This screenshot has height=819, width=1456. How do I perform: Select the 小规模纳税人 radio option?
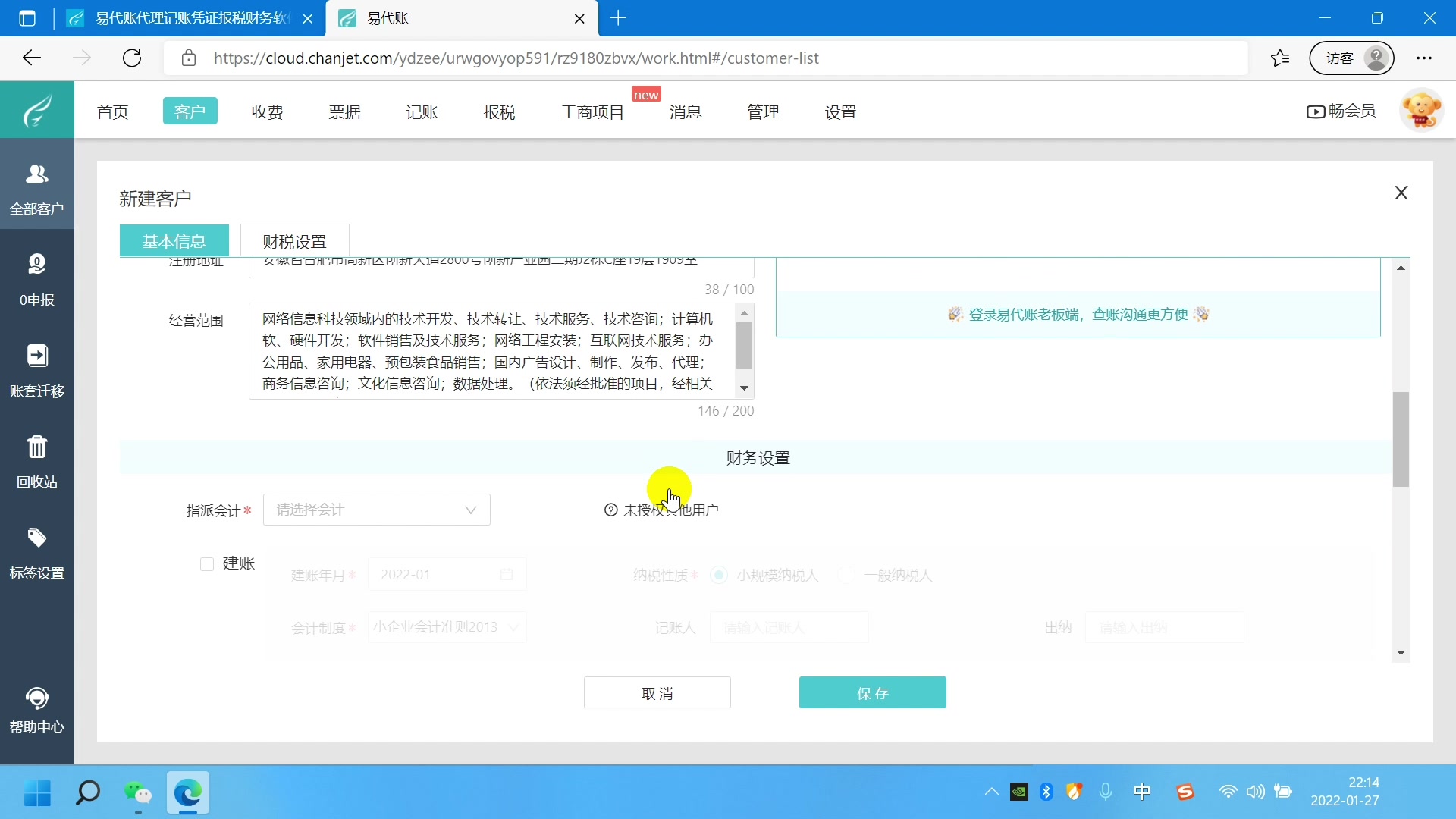point(717,575)
